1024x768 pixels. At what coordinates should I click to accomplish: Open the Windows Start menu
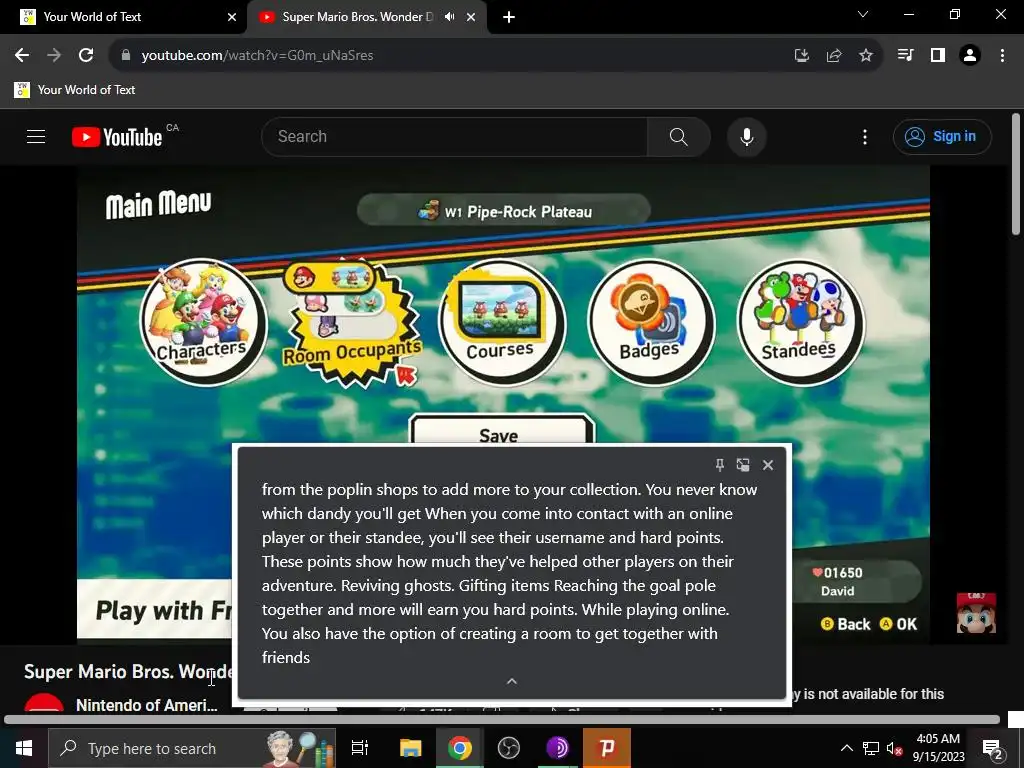24,748
